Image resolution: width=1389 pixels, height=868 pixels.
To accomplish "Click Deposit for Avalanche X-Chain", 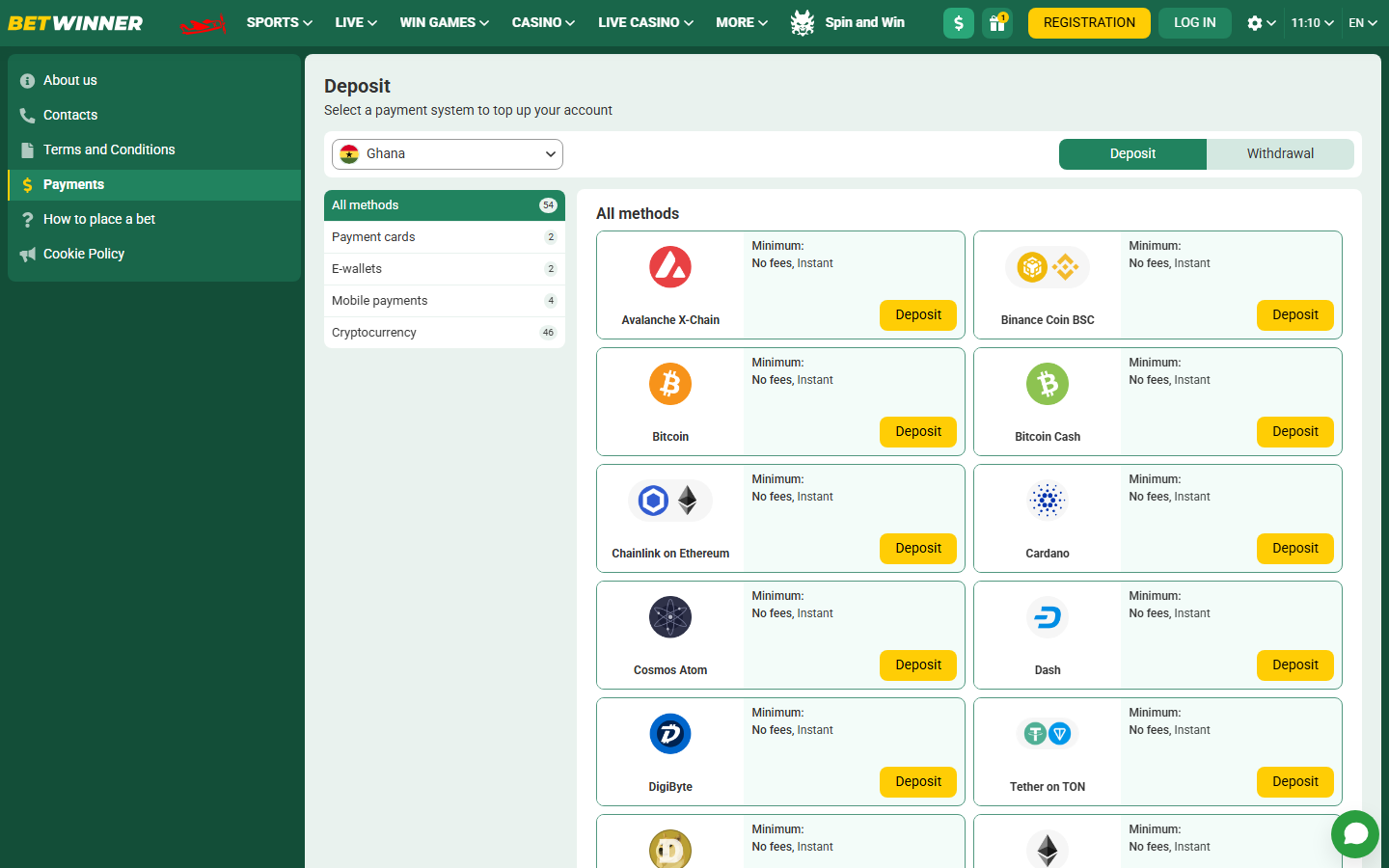I will (918, 315).
